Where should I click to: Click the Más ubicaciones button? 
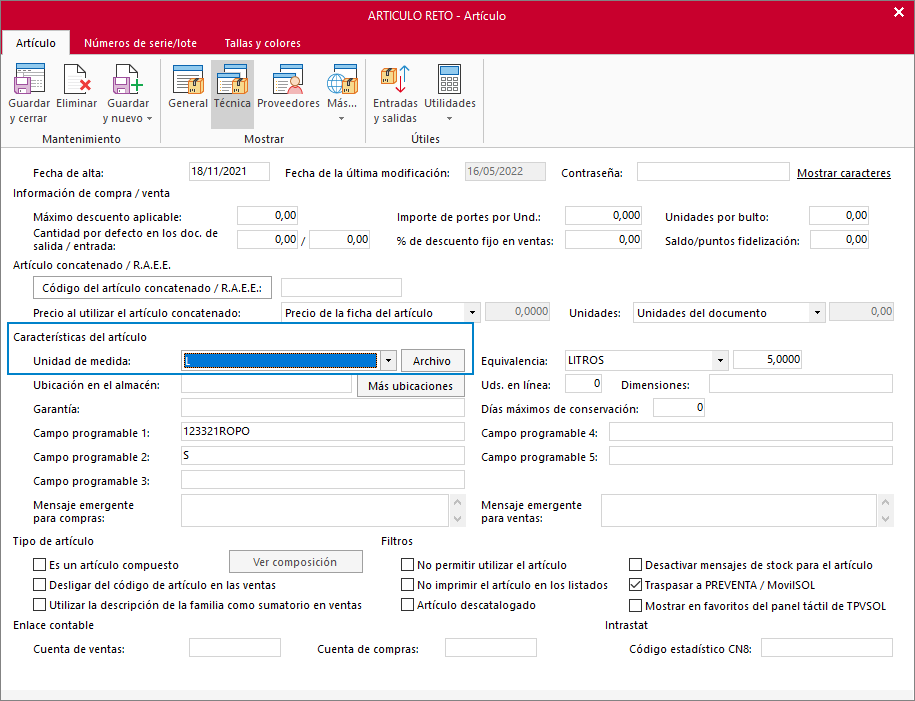pos(410,386)
